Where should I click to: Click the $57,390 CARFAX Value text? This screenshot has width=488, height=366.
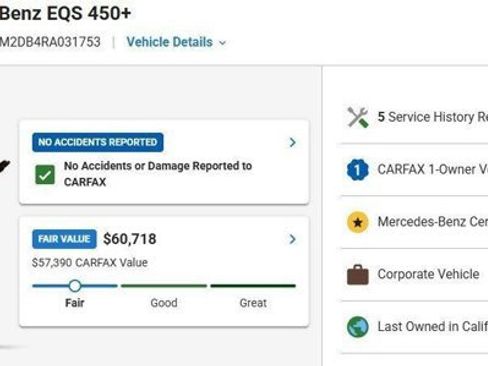coord(90,263)
